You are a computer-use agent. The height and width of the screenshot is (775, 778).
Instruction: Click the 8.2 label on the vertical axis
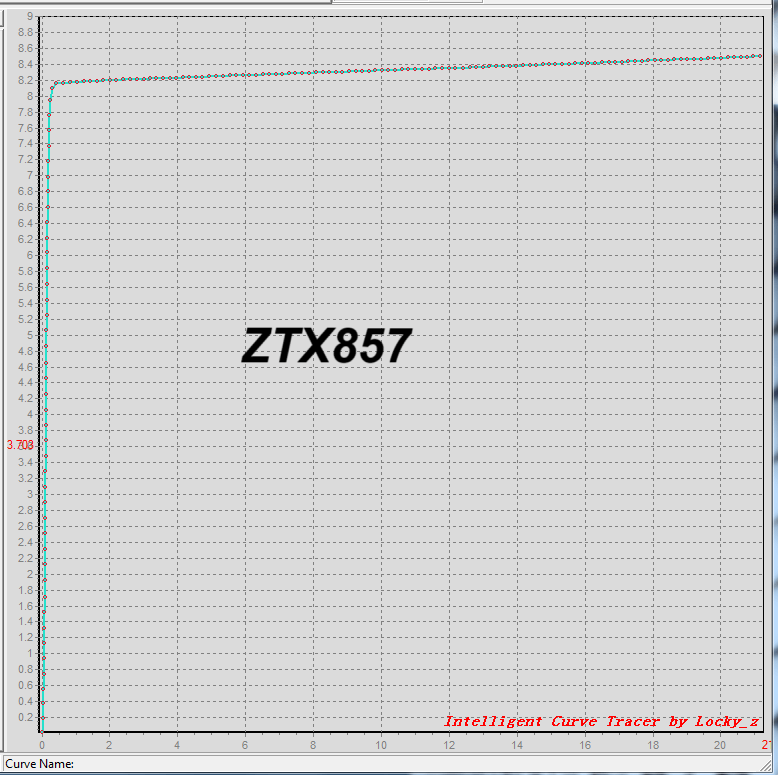pos(25,80)
